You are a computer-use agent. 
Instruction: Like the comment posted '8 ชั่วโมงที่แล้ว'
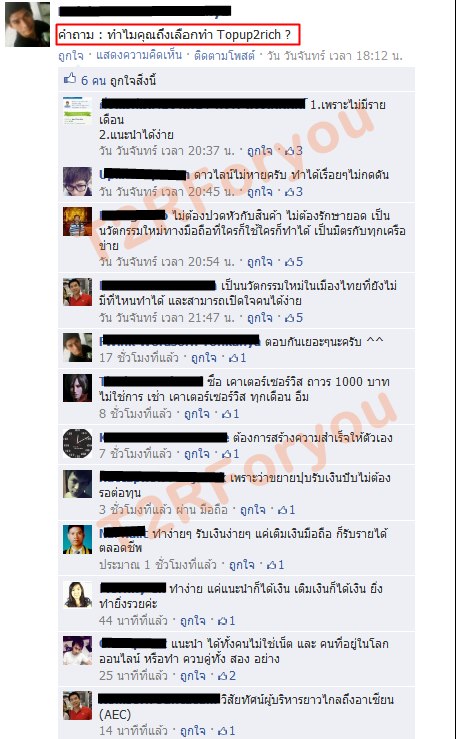pyautogui.click(x=197, y=414)
